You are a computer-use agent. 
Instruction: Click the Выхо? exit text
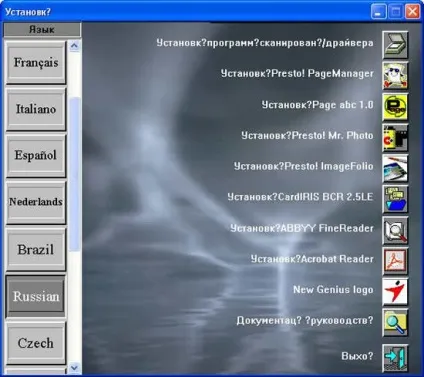click(357, 356)
